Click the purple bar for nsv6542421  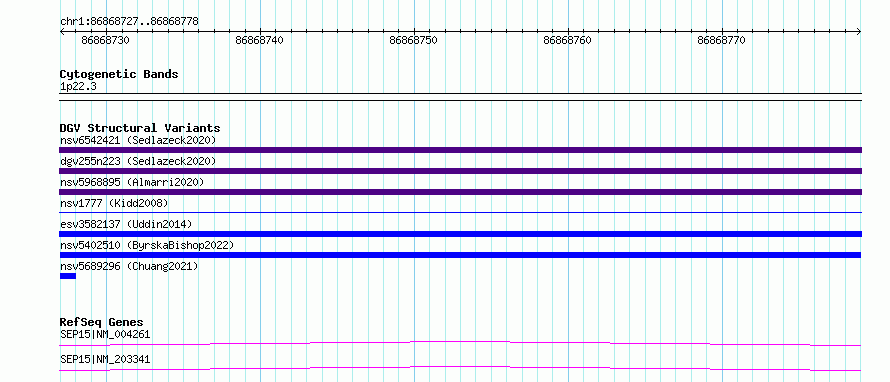coord(460,150)
